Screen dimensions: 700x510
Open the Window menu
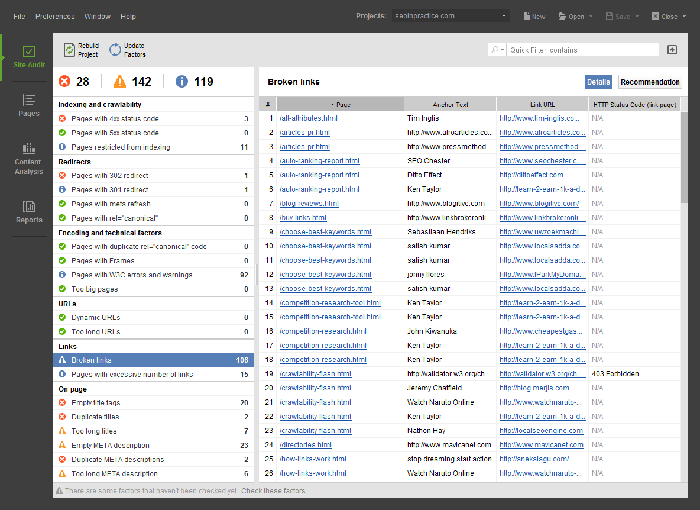tap(97, 16)
